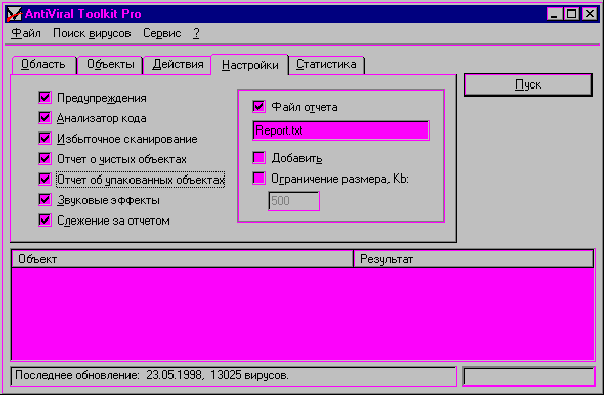Maximize the AntiViral Toolkit Pro window
604x395 pixels.
point(572,14)
